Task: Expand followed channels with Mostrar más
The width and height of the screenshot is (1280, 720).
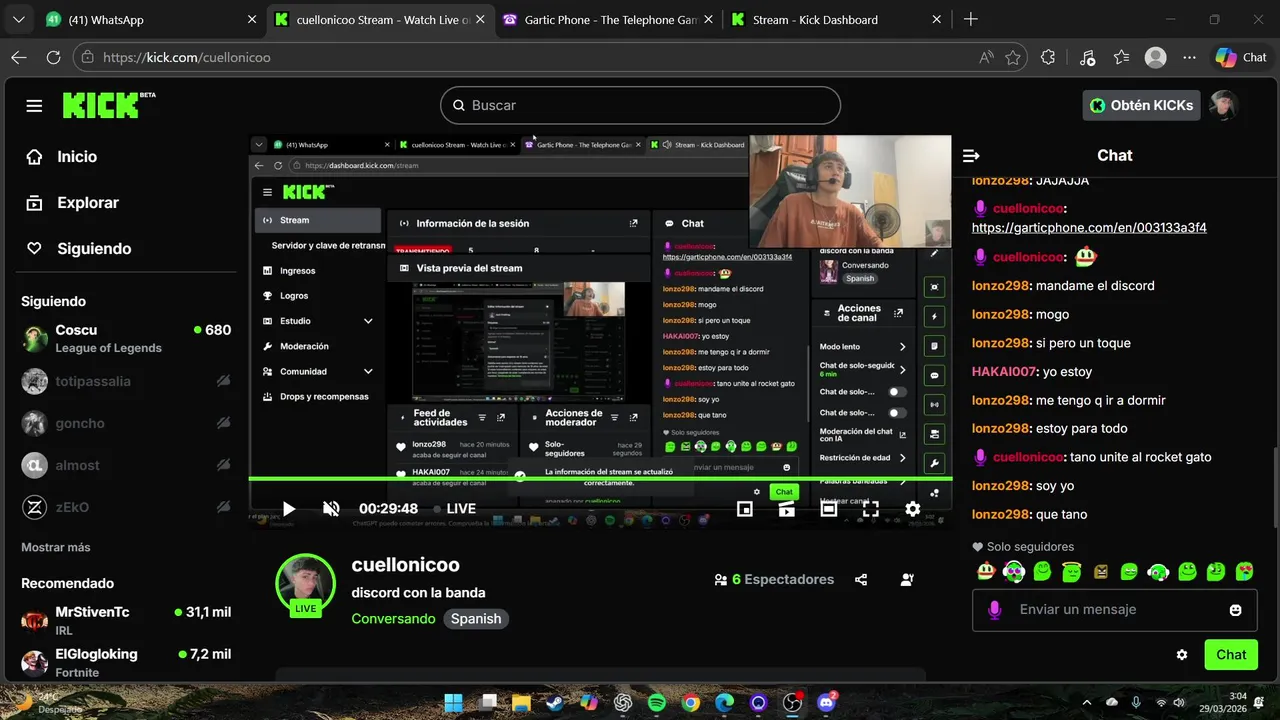Action: (56, 547)
